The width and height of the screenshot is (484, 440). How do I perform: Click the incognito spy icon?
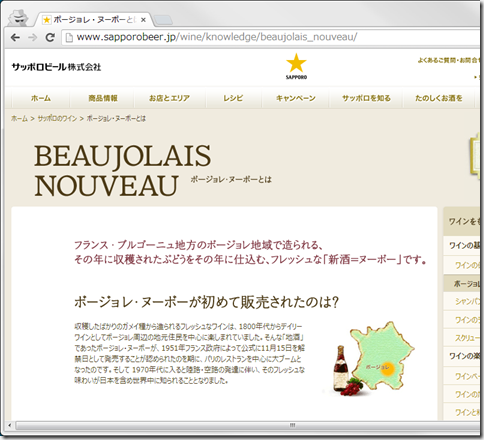18,18
